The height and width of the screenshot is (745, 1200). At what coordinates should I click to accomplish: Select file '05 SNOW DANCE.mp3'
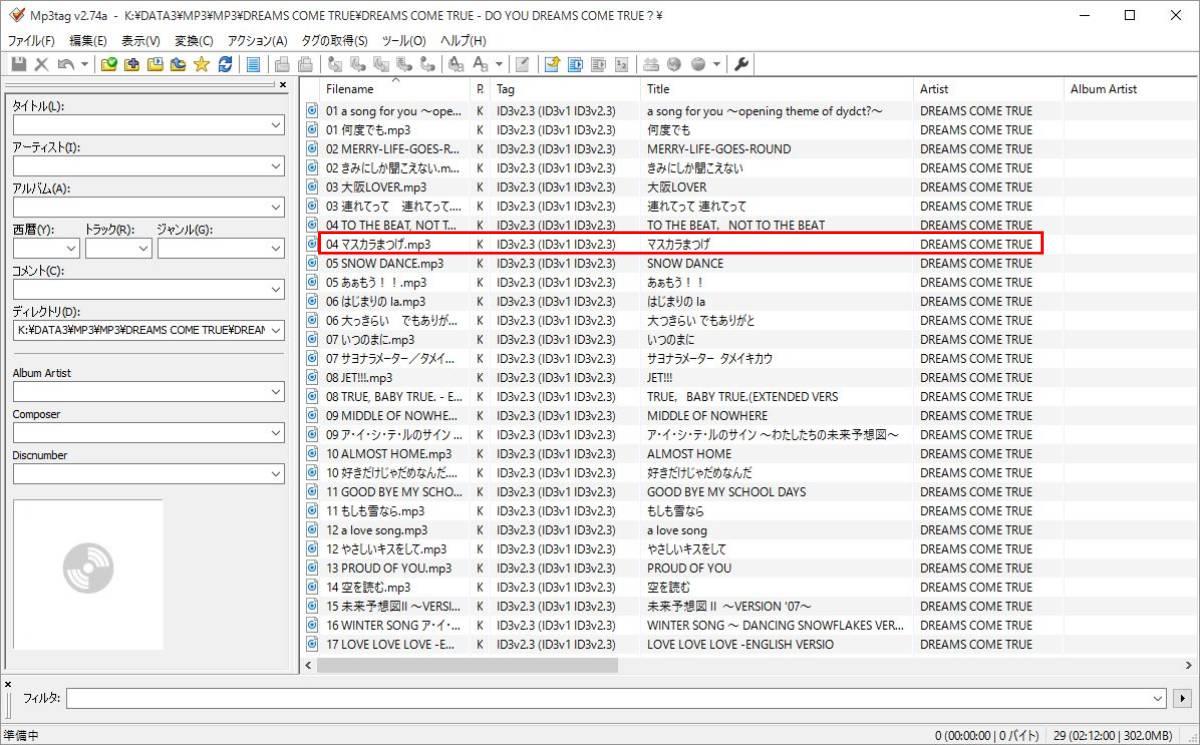[385, 263]
